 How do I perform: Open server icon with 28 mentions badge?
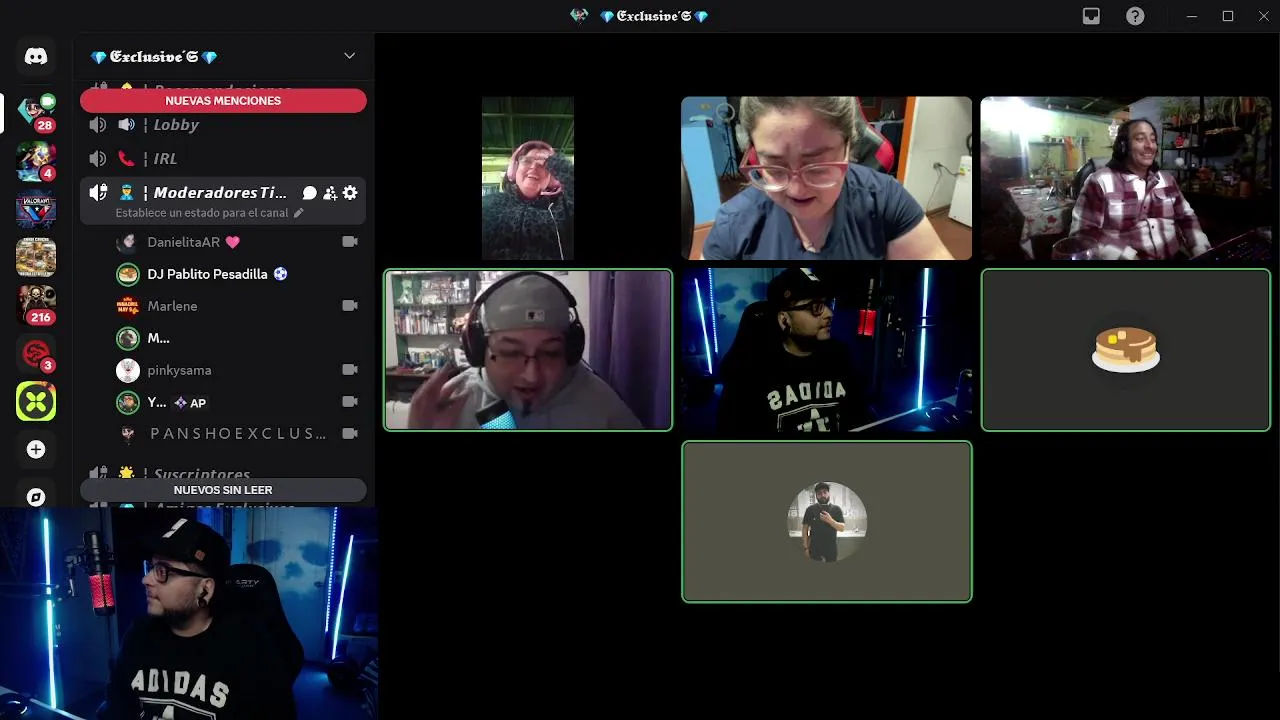pos(36,113)
